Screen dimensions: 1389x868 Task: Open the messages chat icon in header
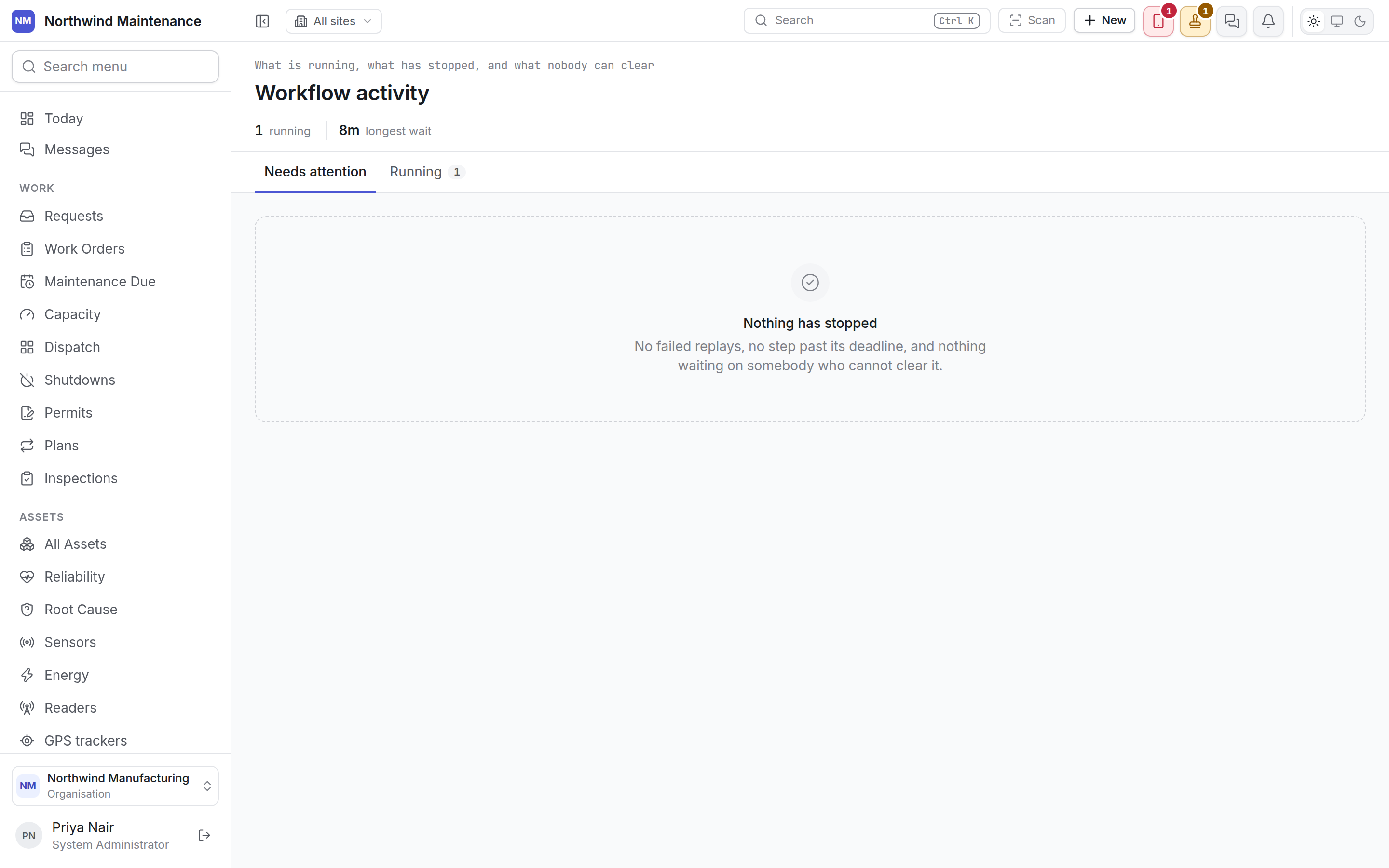click(1232, 21)
